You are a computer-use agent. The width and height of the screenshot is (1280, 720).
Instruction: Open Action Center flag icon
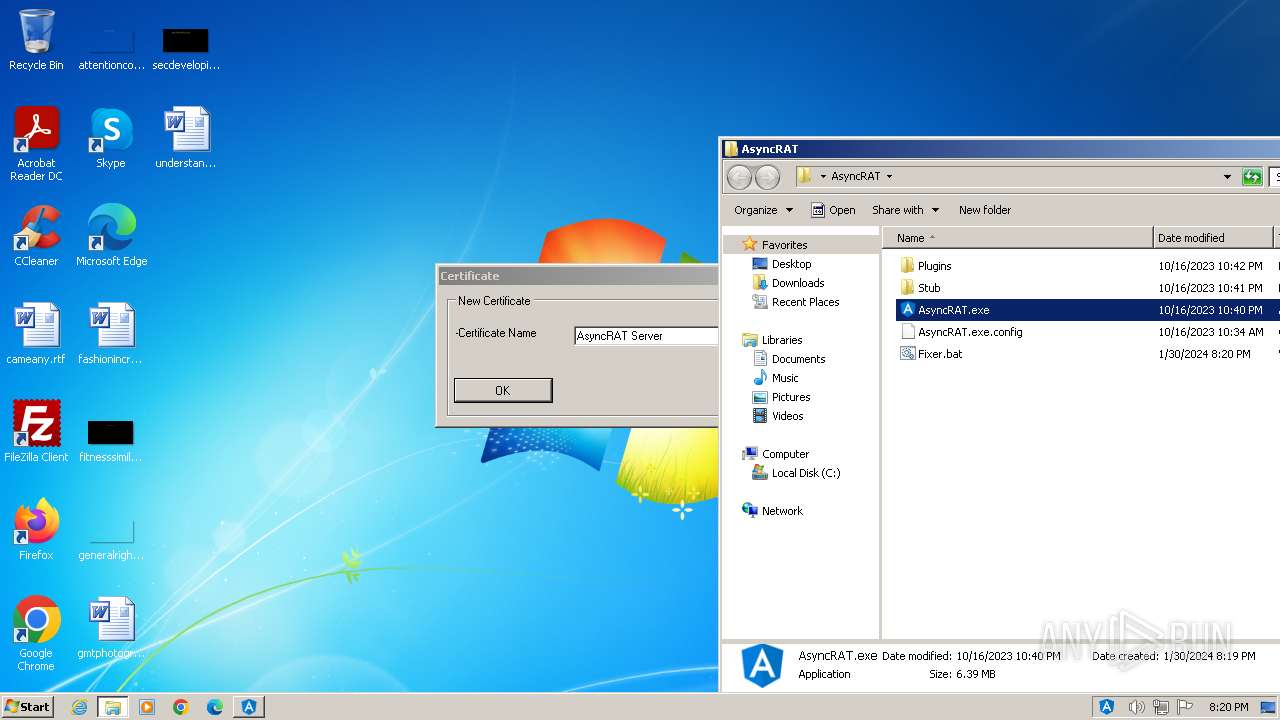point(1185,707)
